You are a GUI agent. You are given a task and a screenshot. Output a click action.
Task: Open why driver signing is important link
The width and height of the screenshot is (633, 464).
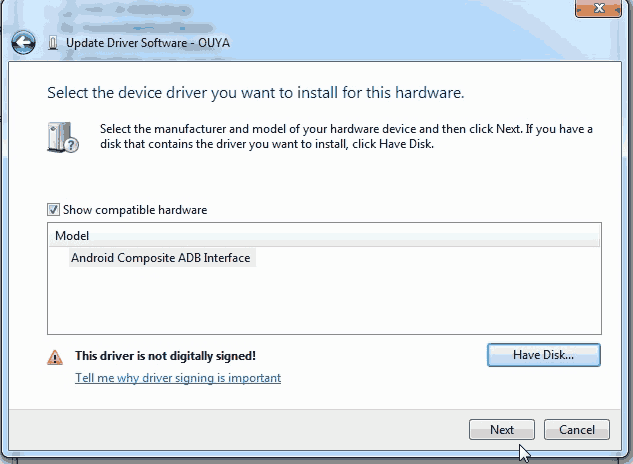(x=178, y=378)
